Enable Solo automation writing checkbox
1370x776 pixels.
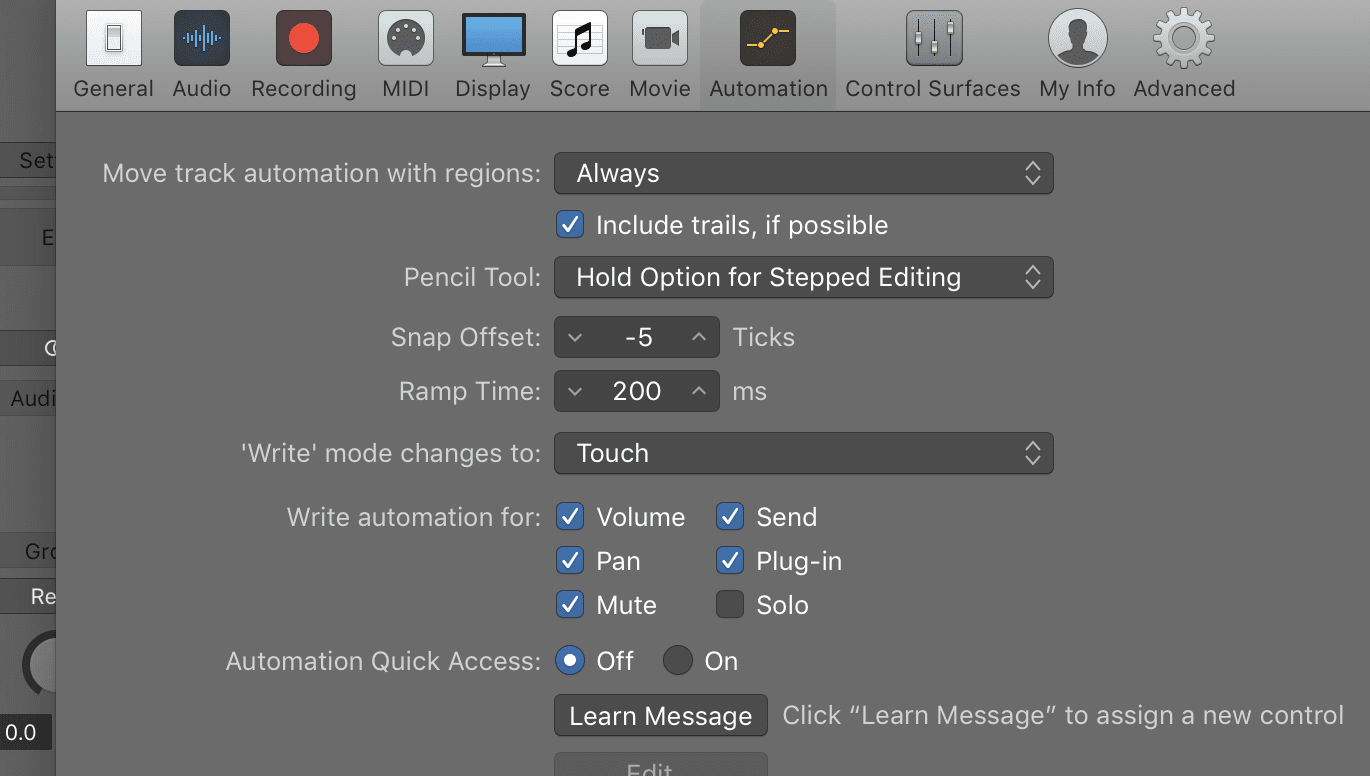pyautogui.click(x=730, y=605)
